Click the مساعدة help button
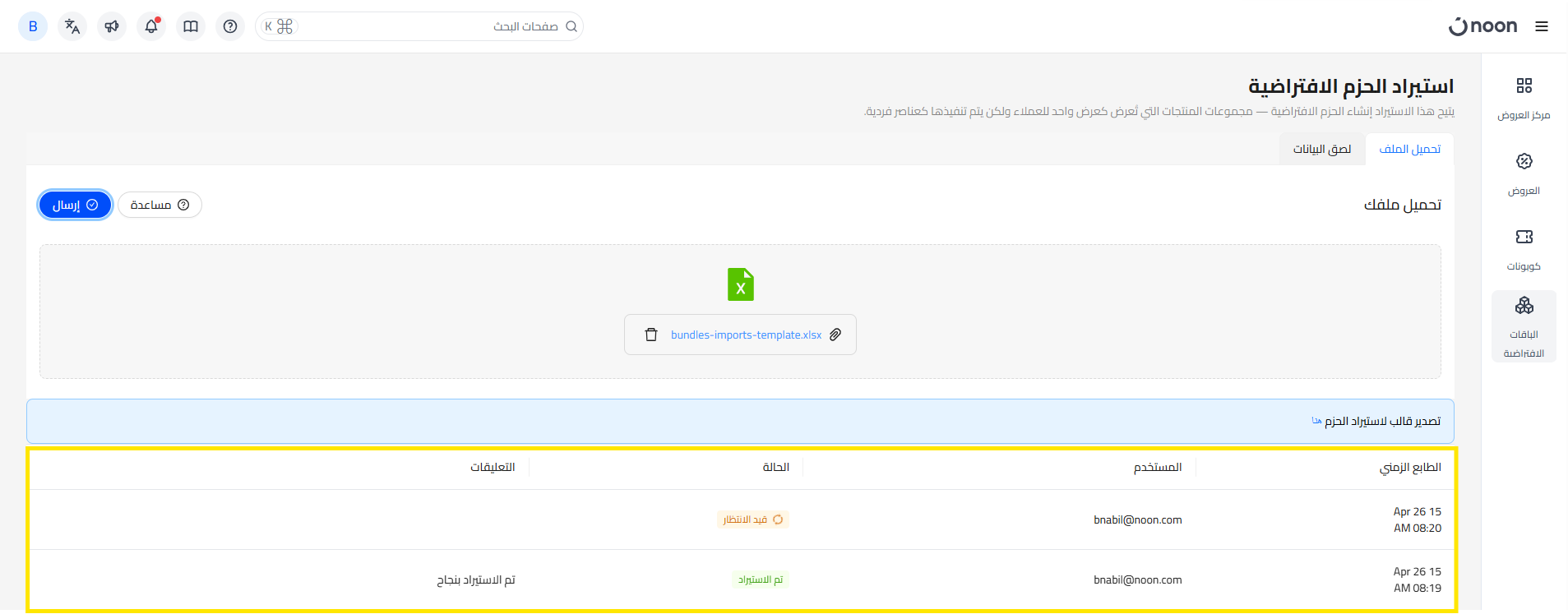 160,205
